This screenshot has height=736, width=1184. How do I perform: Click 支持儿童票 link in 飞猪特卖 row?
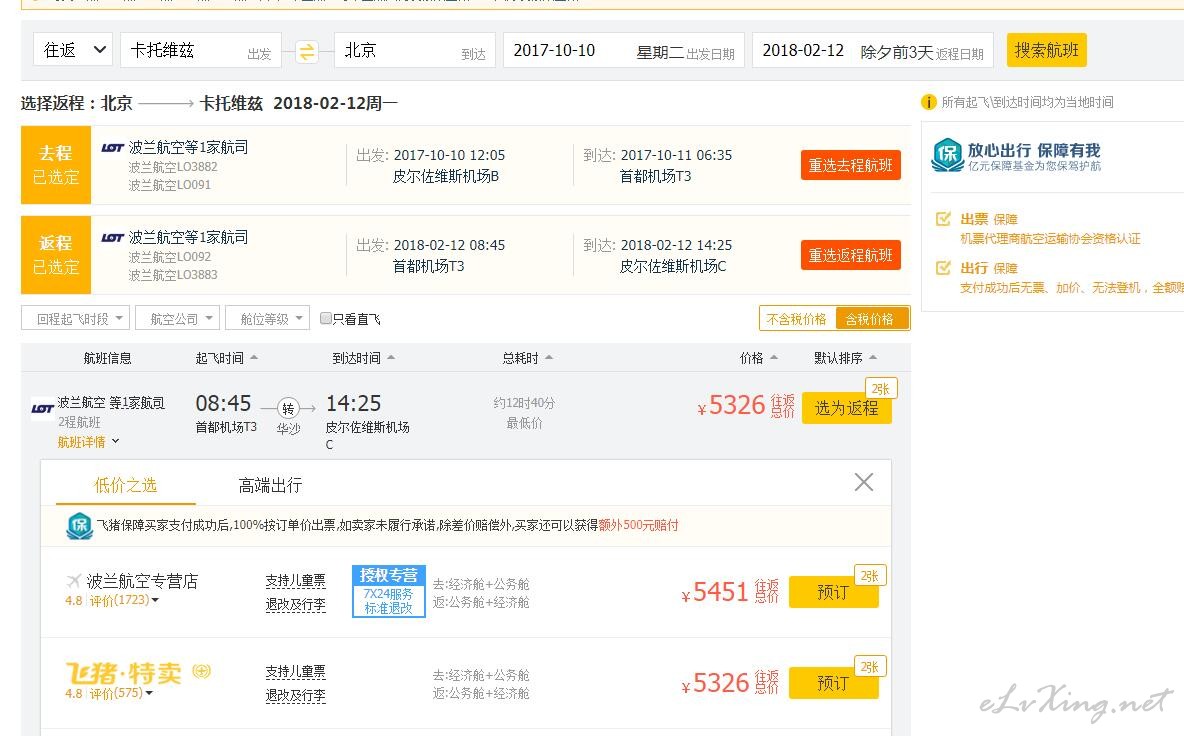(x=295, y=672)
